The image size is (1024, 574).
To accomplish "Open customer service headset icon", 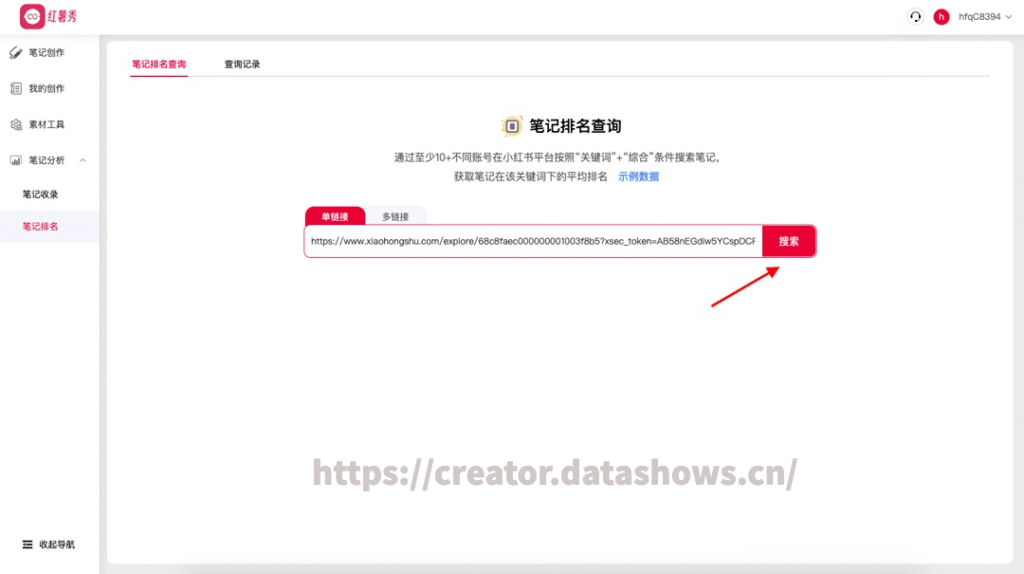I will [x=916, y=16].
